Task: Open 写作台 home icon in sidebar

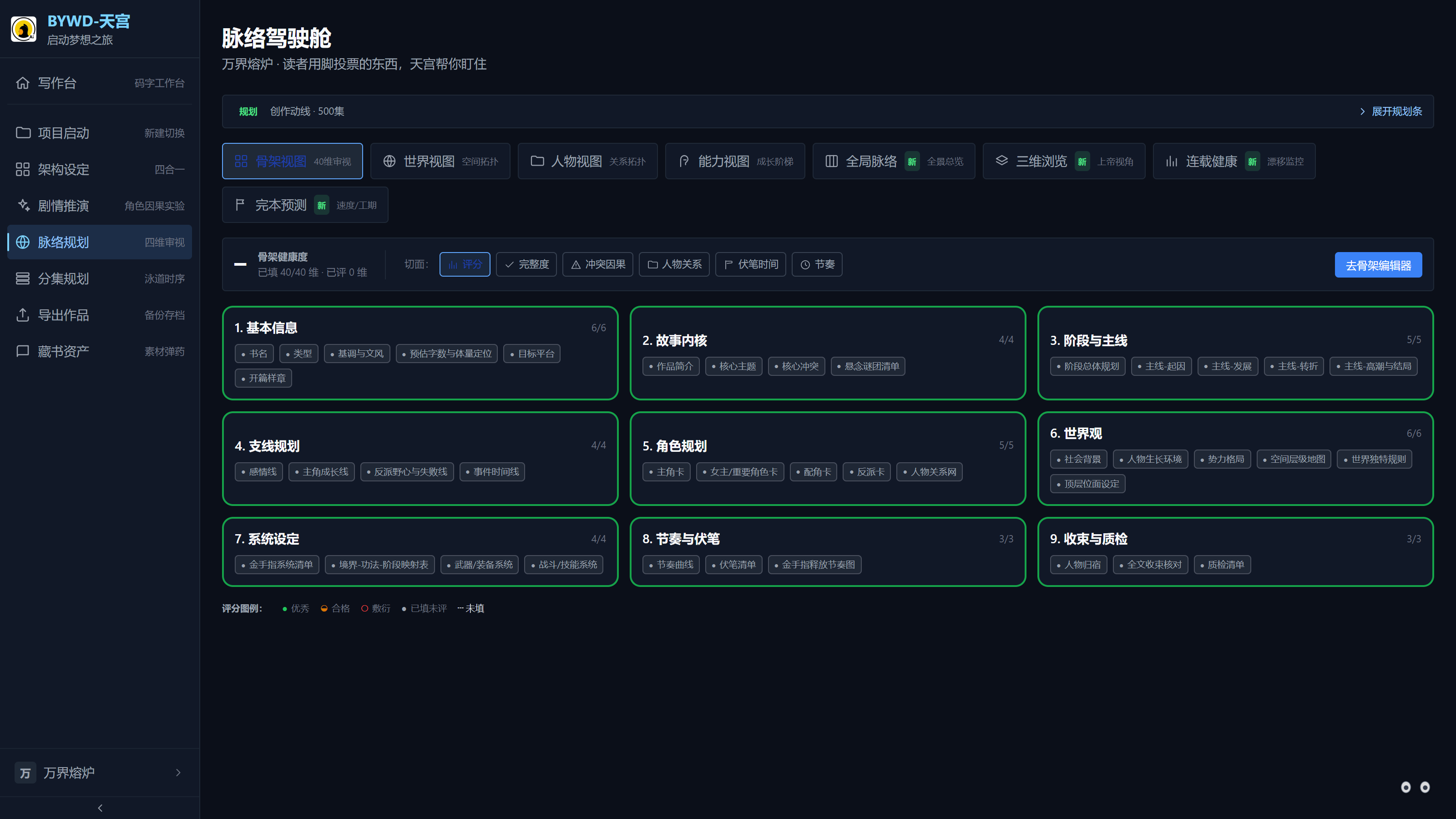Action: tap(23, 83)
